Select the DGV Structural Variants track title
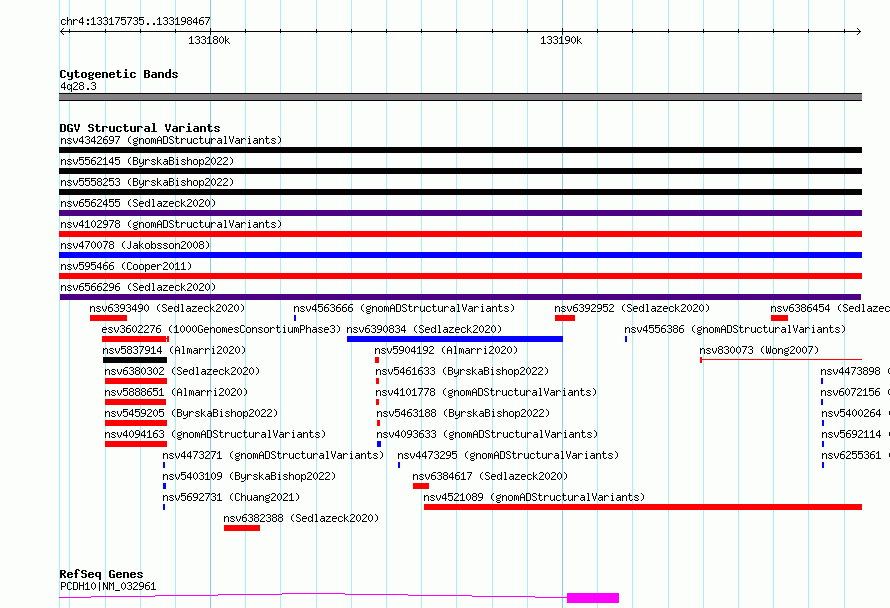 140,128
